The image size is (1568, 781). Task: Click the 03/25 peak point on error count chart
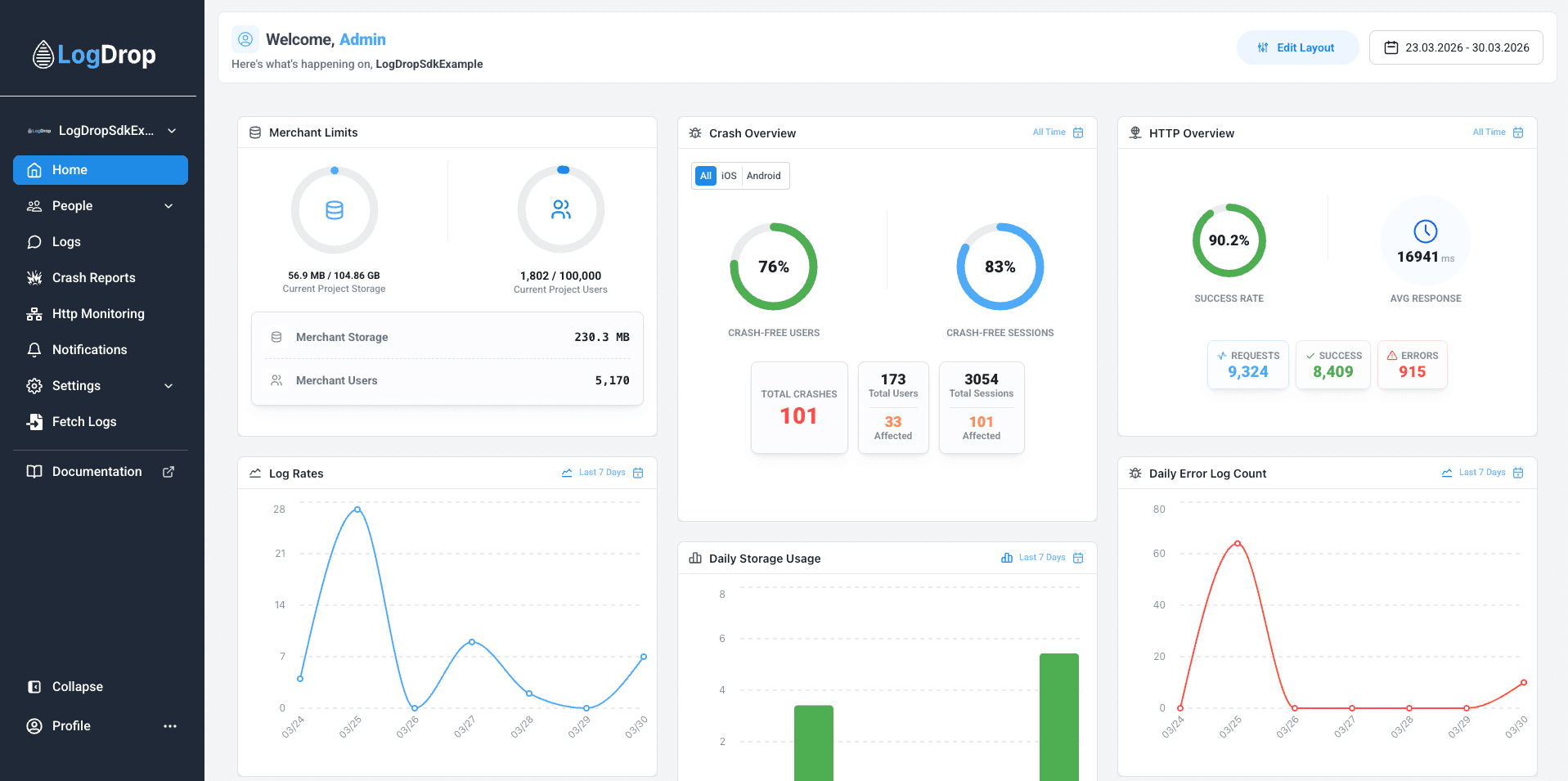[1238, 543]
